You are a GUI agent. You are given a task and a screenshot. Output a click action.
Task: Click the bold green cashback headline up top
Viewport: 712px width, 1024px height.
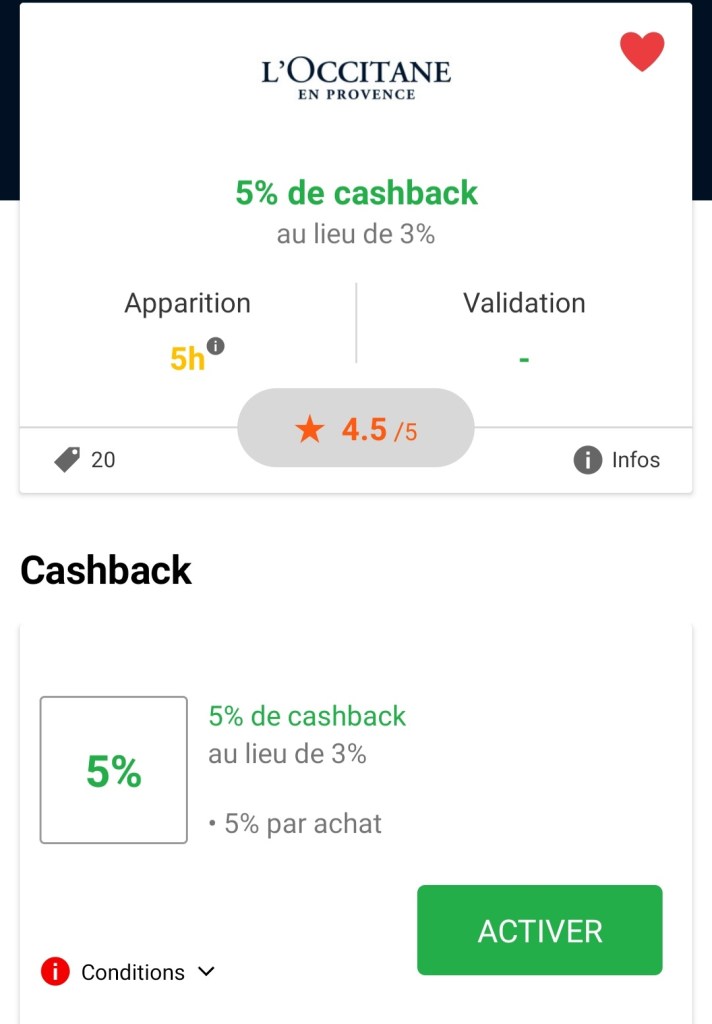(x=357, y=193)
